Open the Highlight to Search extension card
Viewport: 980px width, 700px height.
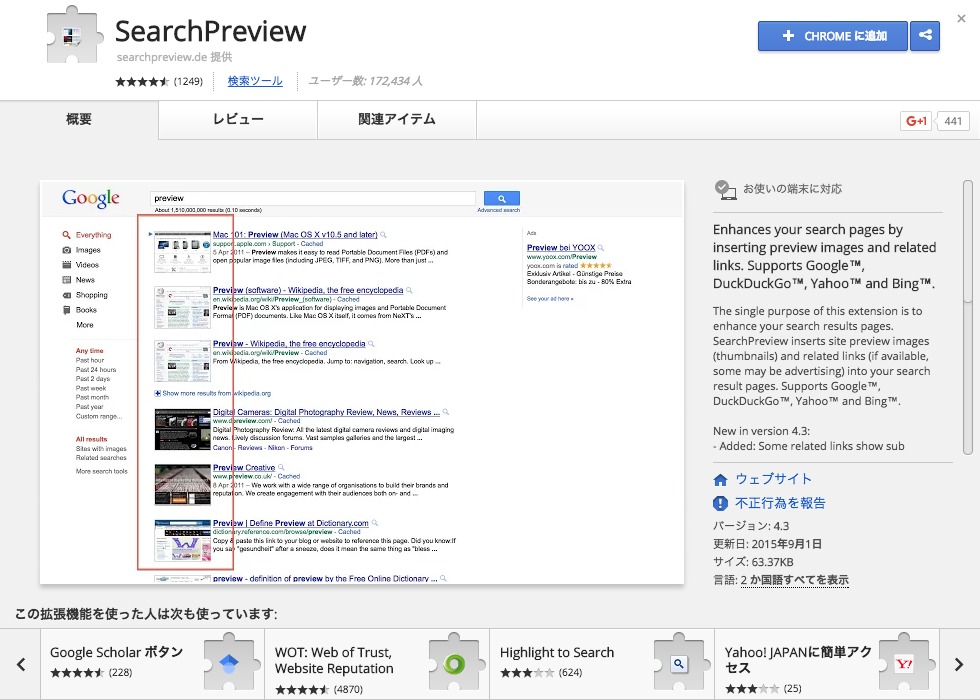point(602,664)
